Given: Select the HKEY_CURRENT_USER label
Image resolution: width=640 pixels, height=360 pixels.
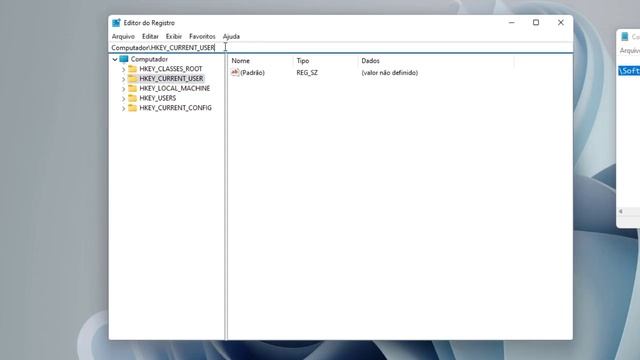Looking at the screenshot, I should pos(171,78).
